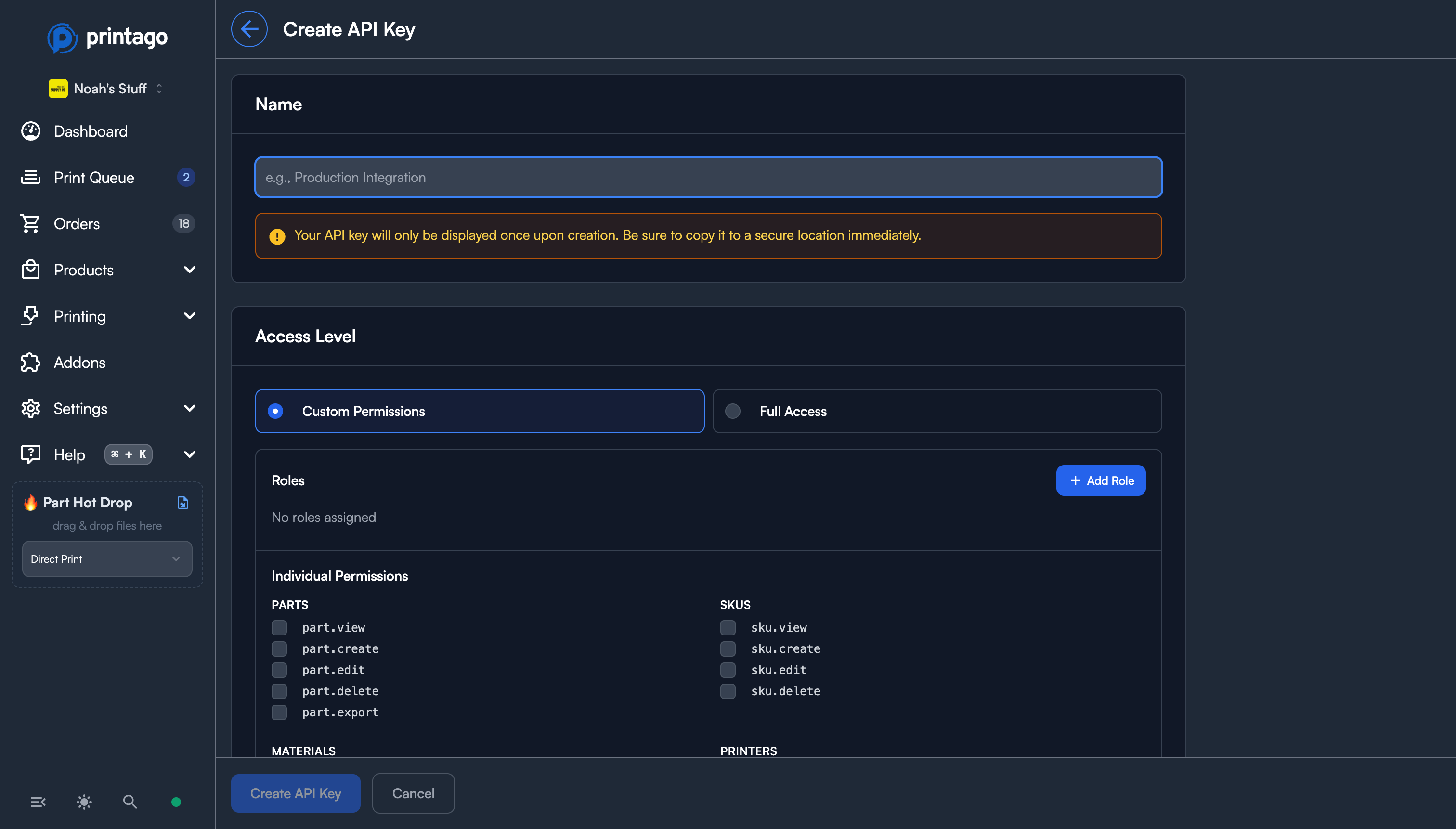Open the Dashboard from the sidebar
This screenshot has width=1456, height=829.
[x=91, y=131]
